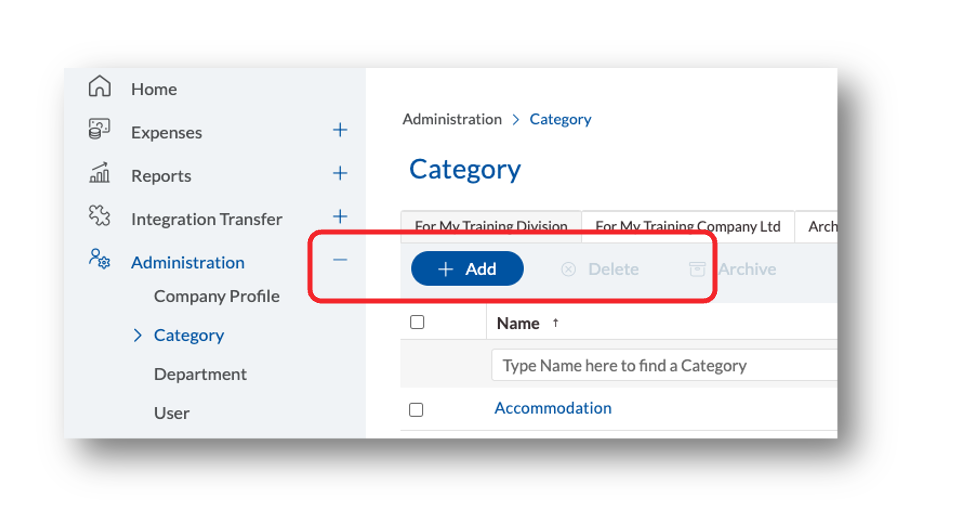This screenshot has width=956, height=522.
Task: Click the Delete circle-x icon
Action: [568, 269]
